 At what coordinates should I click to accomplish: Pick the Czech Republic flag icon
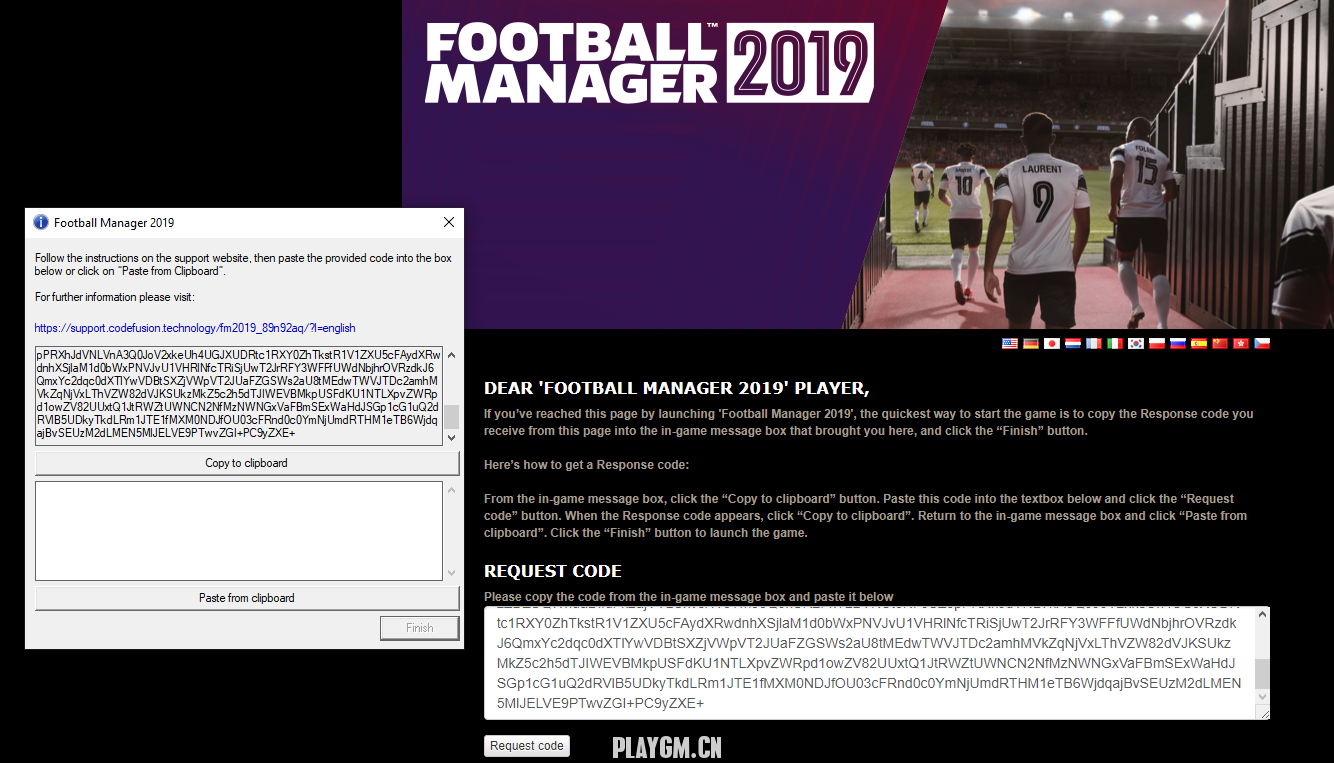click(1262, 344)
